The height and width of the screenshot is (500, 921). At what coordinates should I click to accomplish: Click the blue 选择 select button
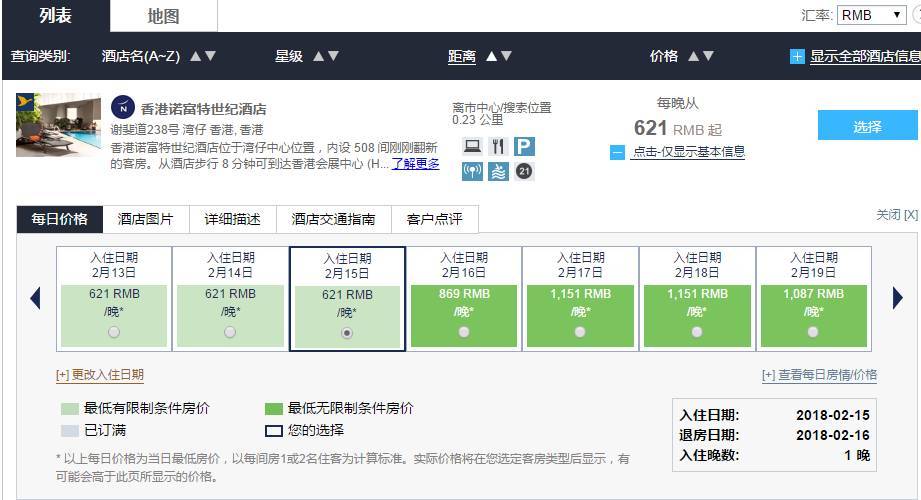click(x=868, y=125)
